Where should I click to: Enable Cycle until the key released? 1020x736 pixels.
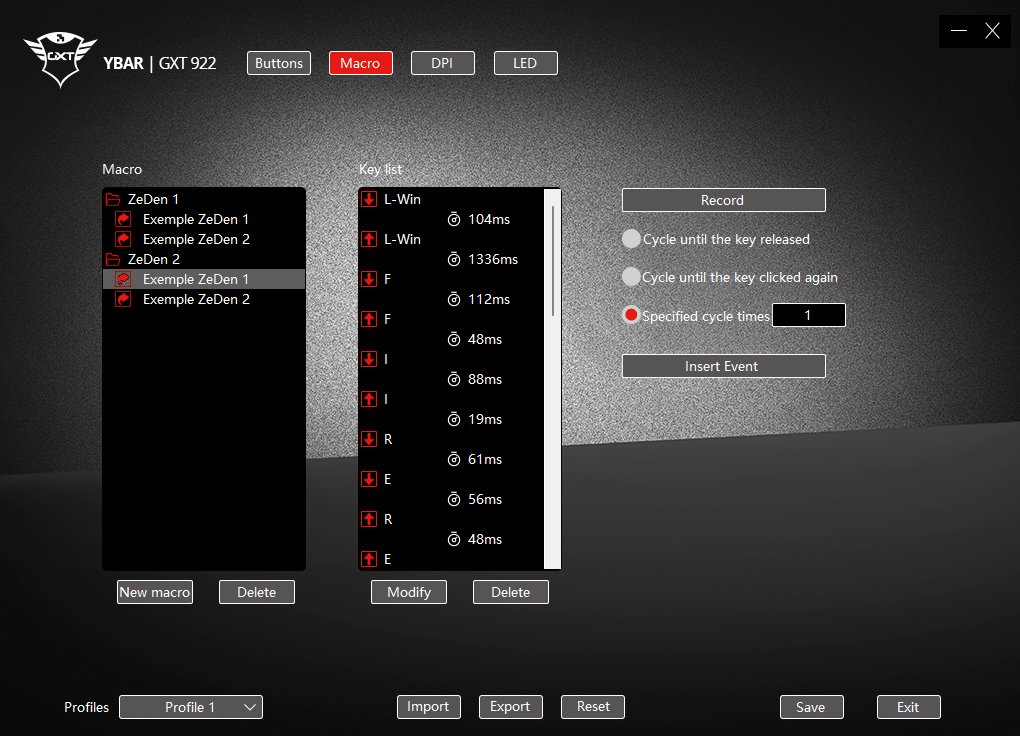click(631, 239)
